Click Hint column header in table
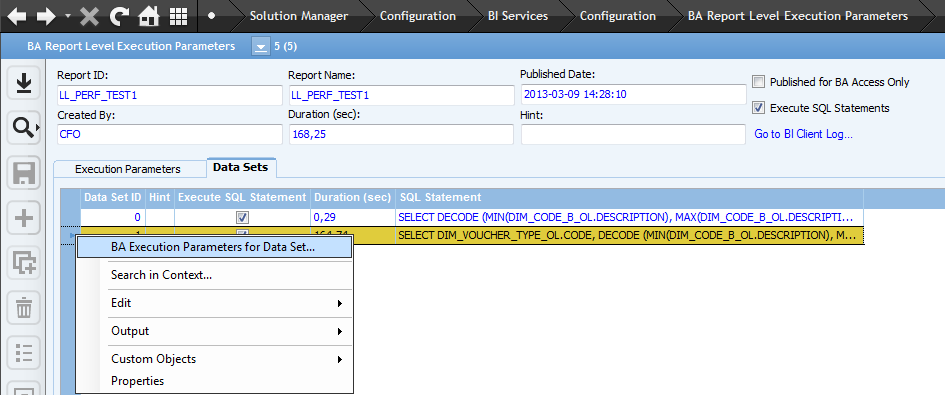Image resolution: width=945 pixels, height=395 pixels. pos(160,197)
